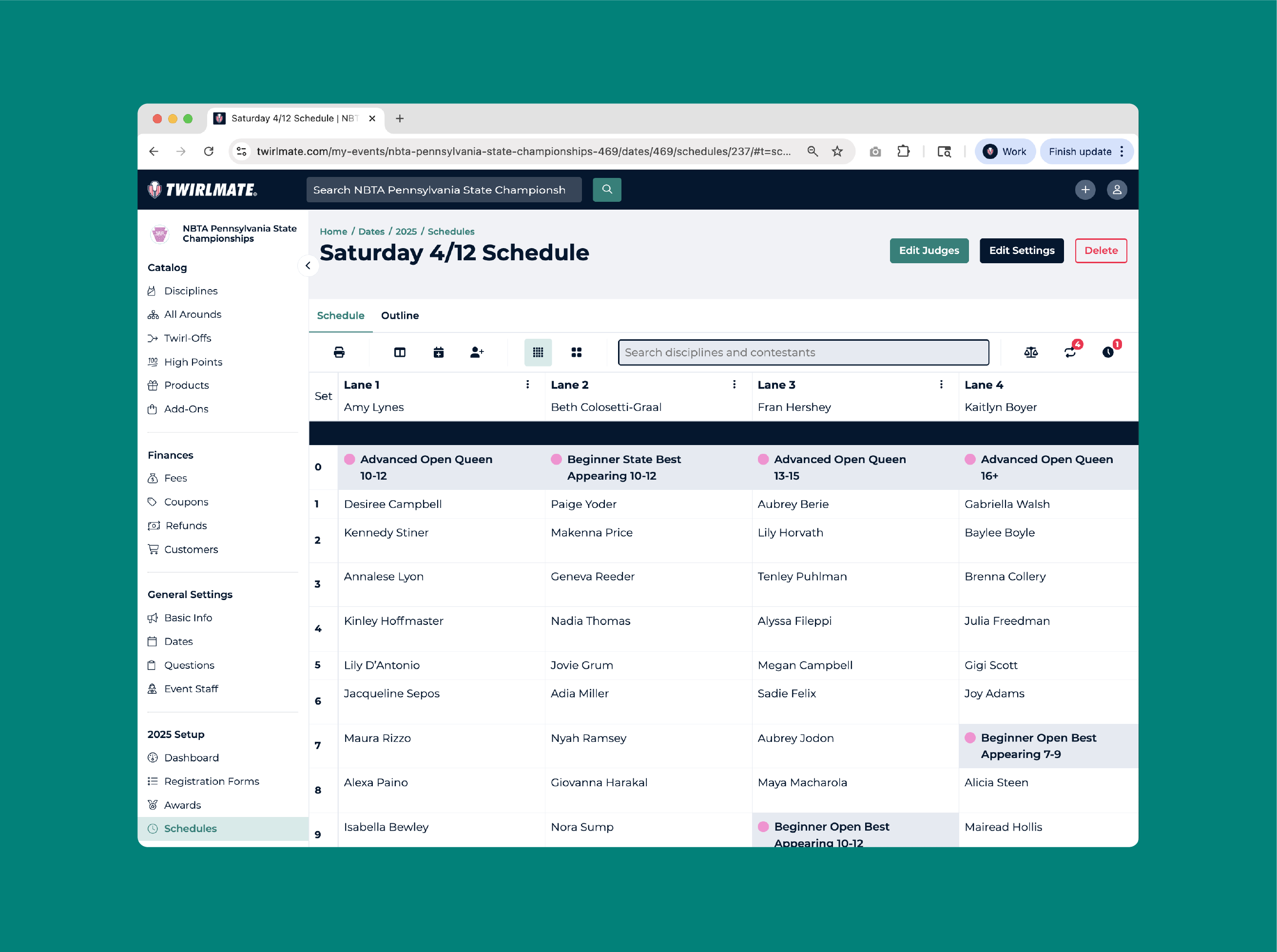The image size is (1277, 952).
Task: Open the calendar icon in the schedule toolbar
Action: click(439, 352)
